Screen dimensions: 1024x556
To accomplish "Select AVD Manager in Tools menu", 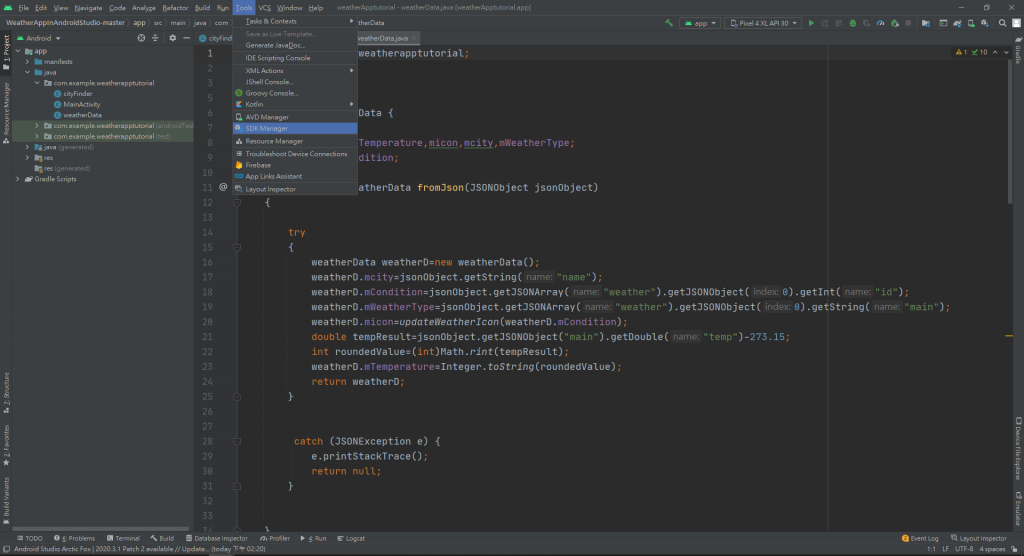I will click(295, 117).
